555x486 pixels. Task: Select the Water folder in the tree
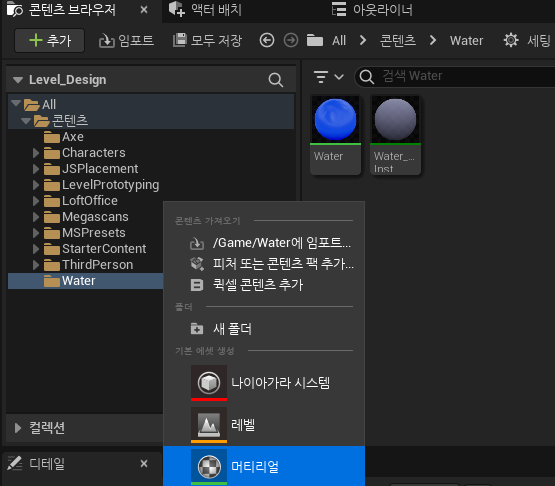pyautogui.click(x=85, y=281)
